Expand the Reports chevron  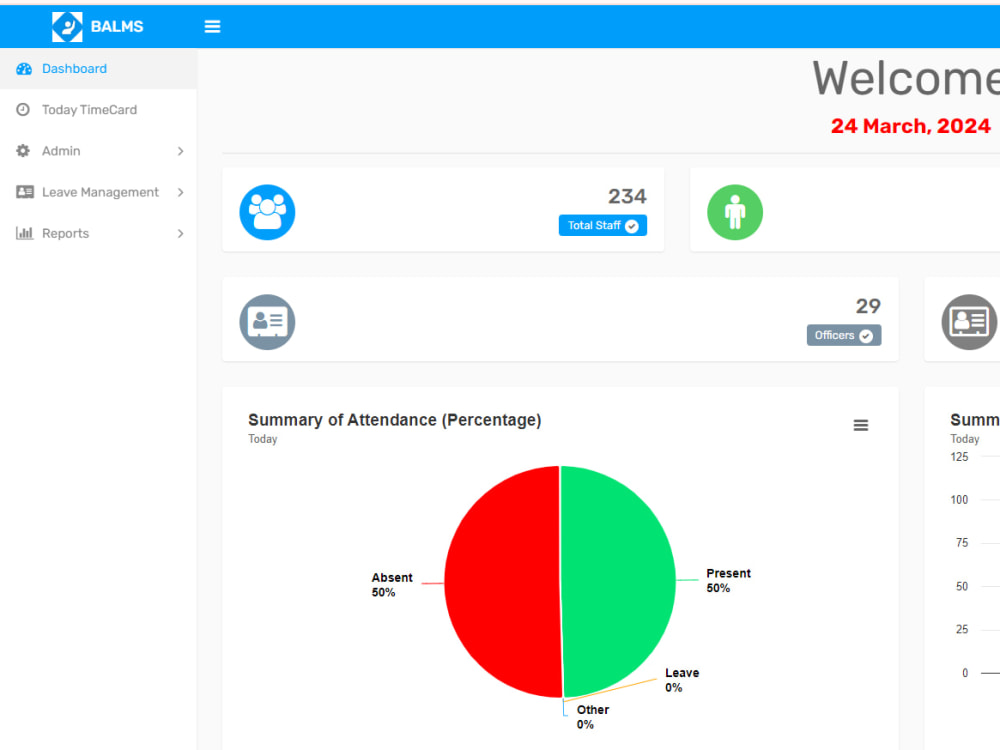click(x=180, y=233)
